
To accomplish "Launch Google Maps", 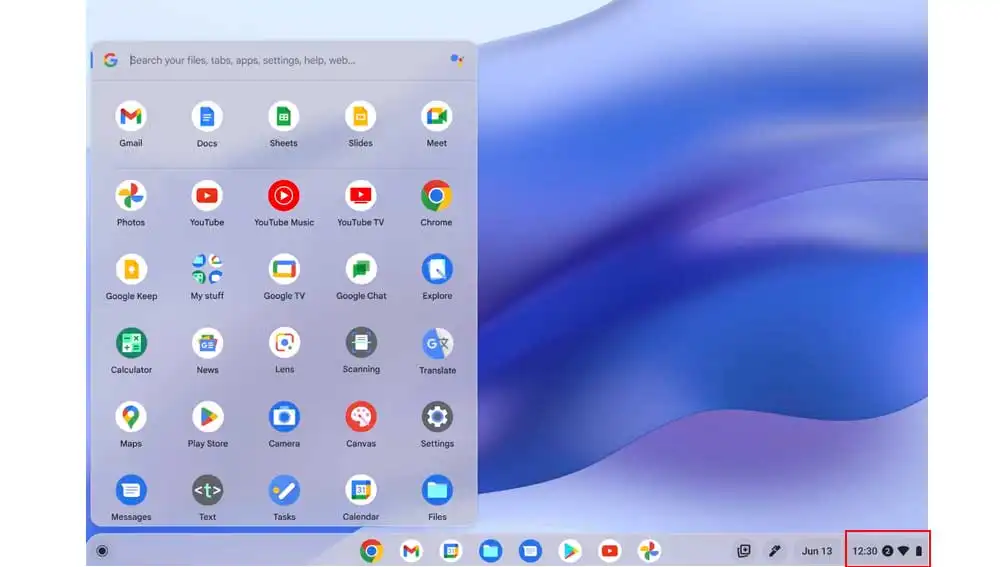I will click(x=131, y=416).
